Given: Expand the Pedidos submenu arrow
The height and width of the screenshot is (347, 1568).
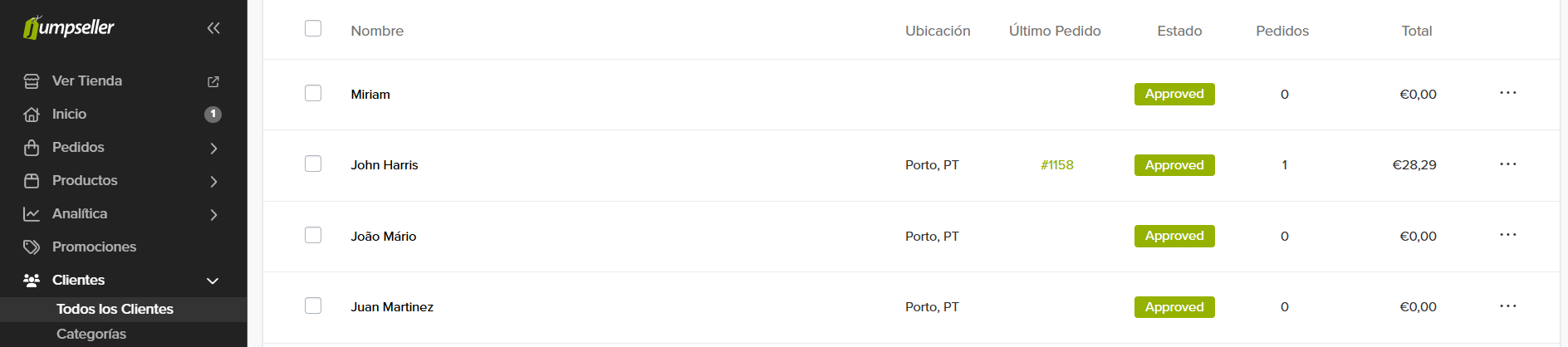Looking at the screenshot, I should pos(213,148).
